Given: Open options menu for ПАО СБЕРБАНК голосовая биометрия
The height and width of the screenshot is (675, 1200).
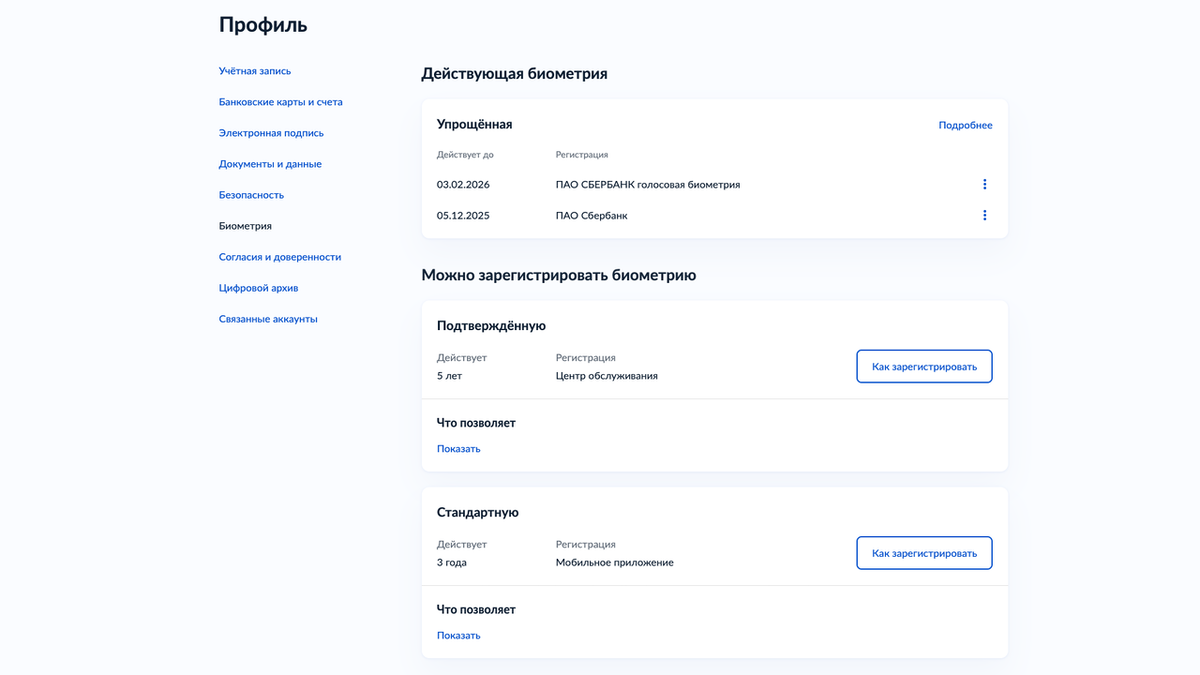Looking at the screenshot, I should (x=984, y=184).
